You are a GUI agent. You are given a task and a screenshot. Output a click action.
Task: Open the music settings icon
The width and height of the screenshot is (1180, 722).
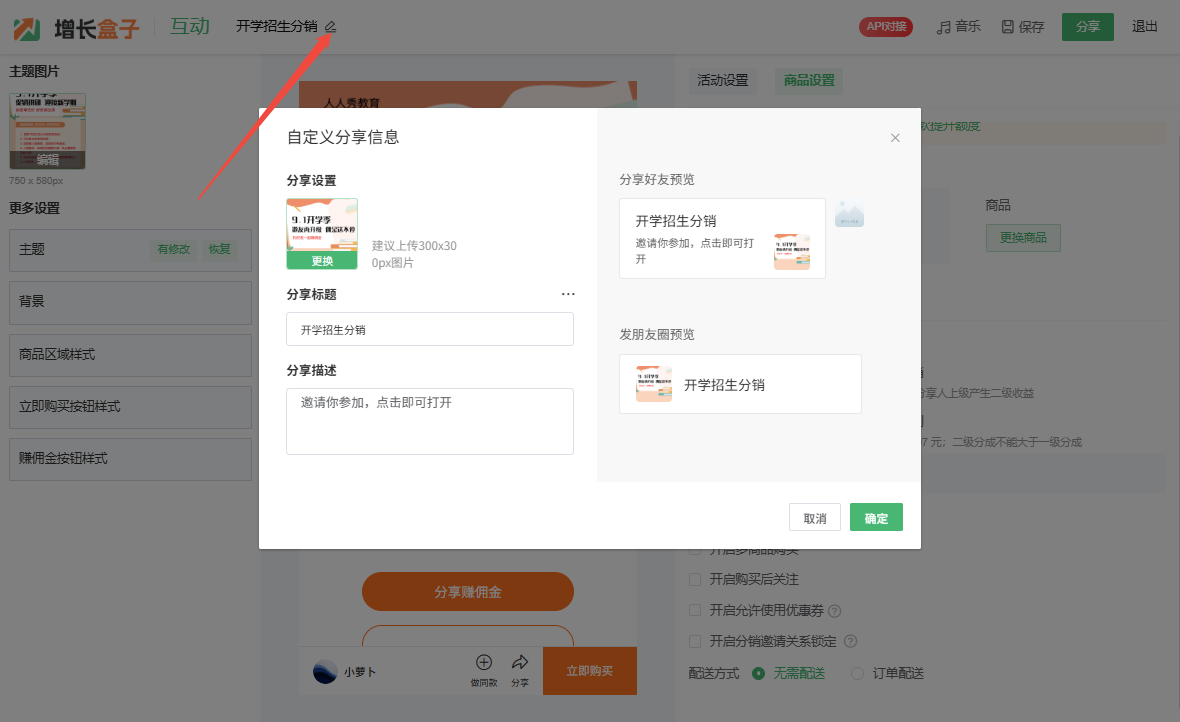pos(943,27)
